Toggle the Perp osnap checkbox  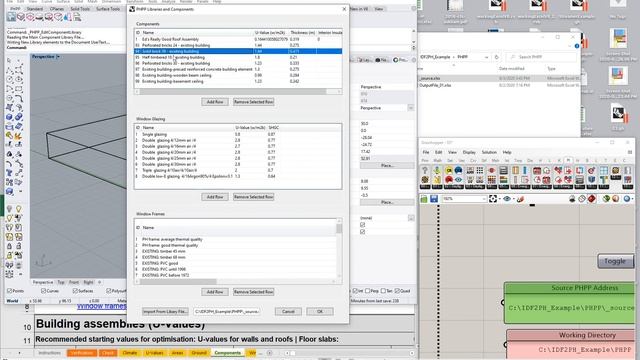367,291
